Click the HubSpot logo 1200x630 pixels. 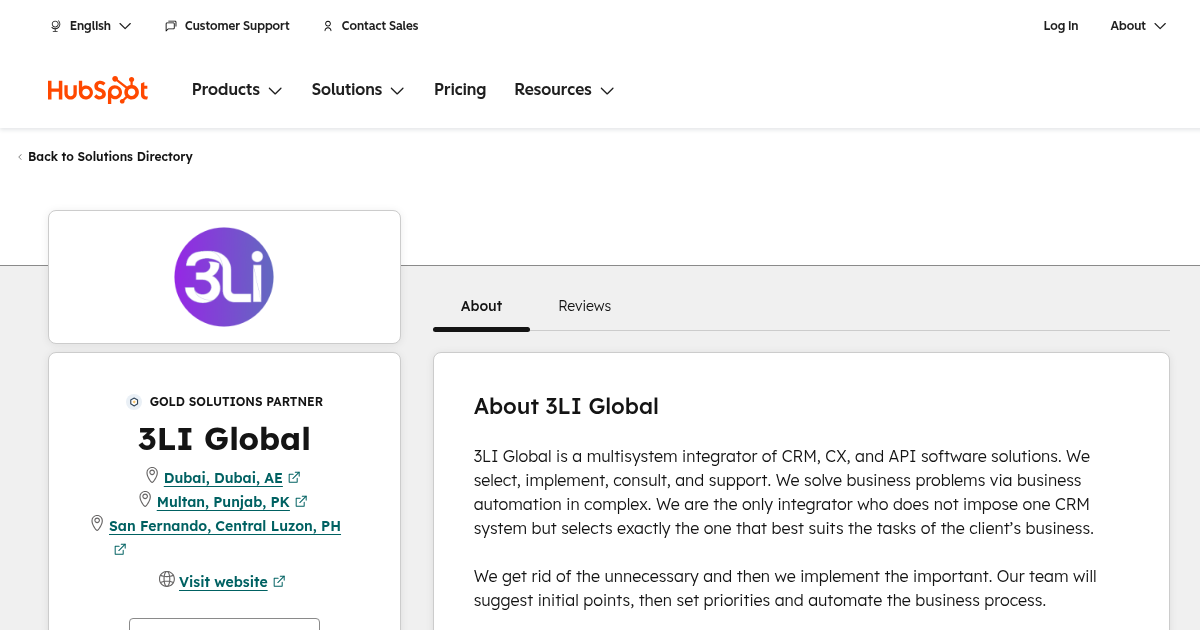98,90
